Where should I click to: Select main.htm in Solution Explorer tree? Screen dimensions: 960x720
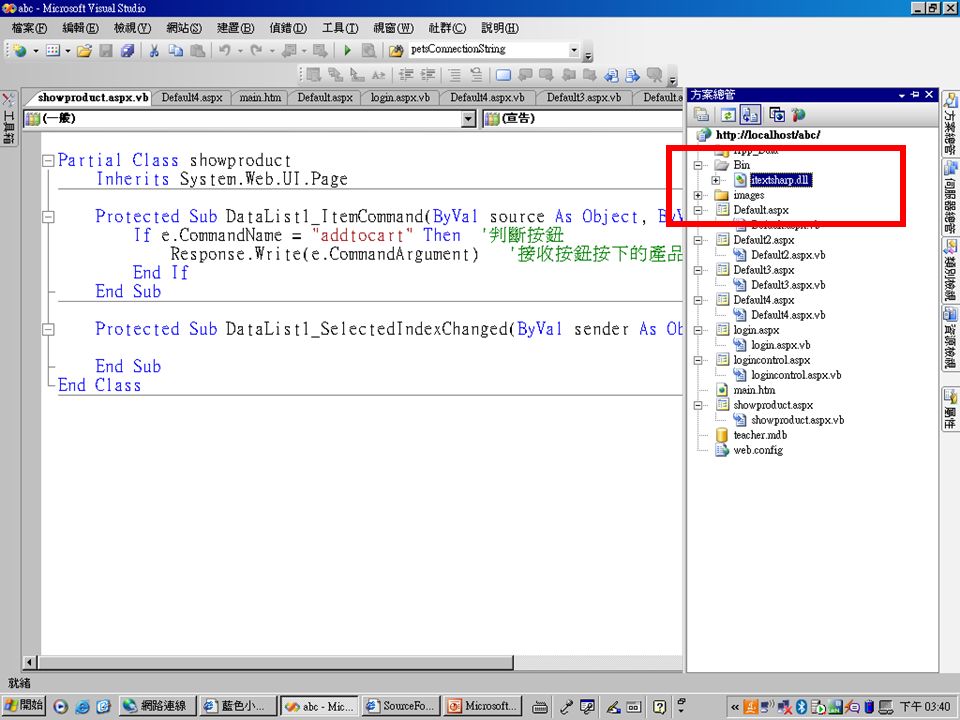(754, 390)
